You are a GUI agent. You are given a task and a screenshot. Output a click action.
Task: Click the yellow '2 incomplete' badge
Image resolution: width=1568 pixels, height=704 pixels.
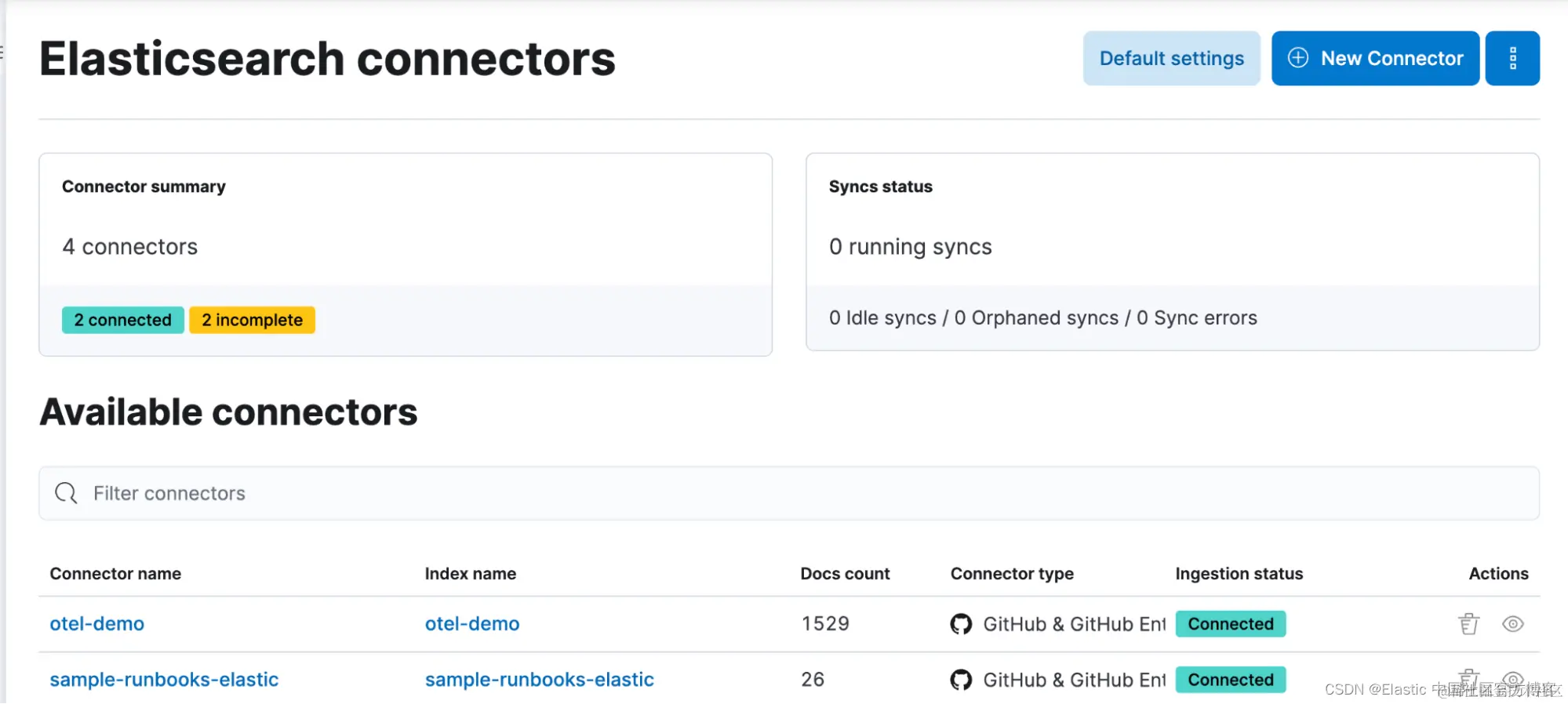coord(252,320)
